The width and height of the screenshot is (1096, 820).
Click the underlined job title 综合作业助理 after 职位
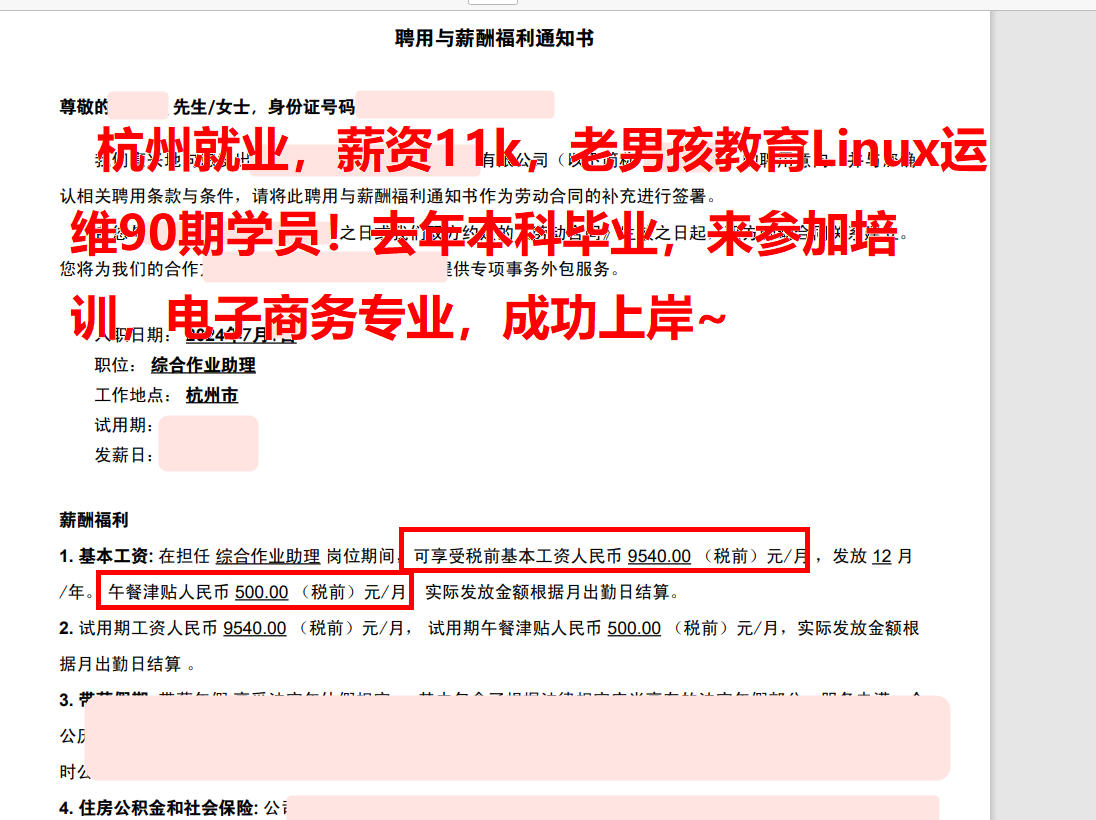203,365
